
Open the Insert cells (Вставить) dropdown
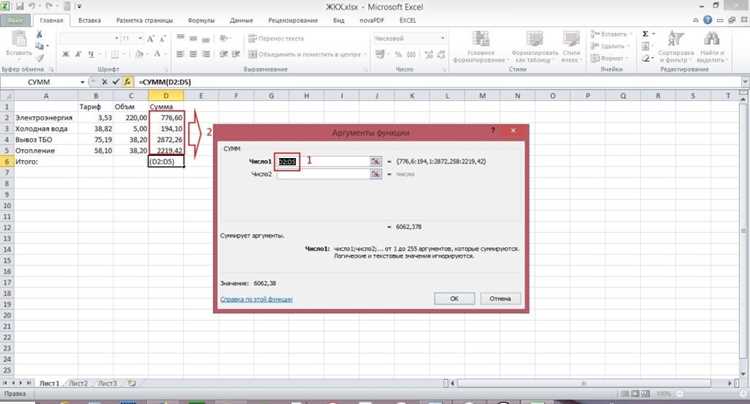pyautogui.click(x=630, y=34)
